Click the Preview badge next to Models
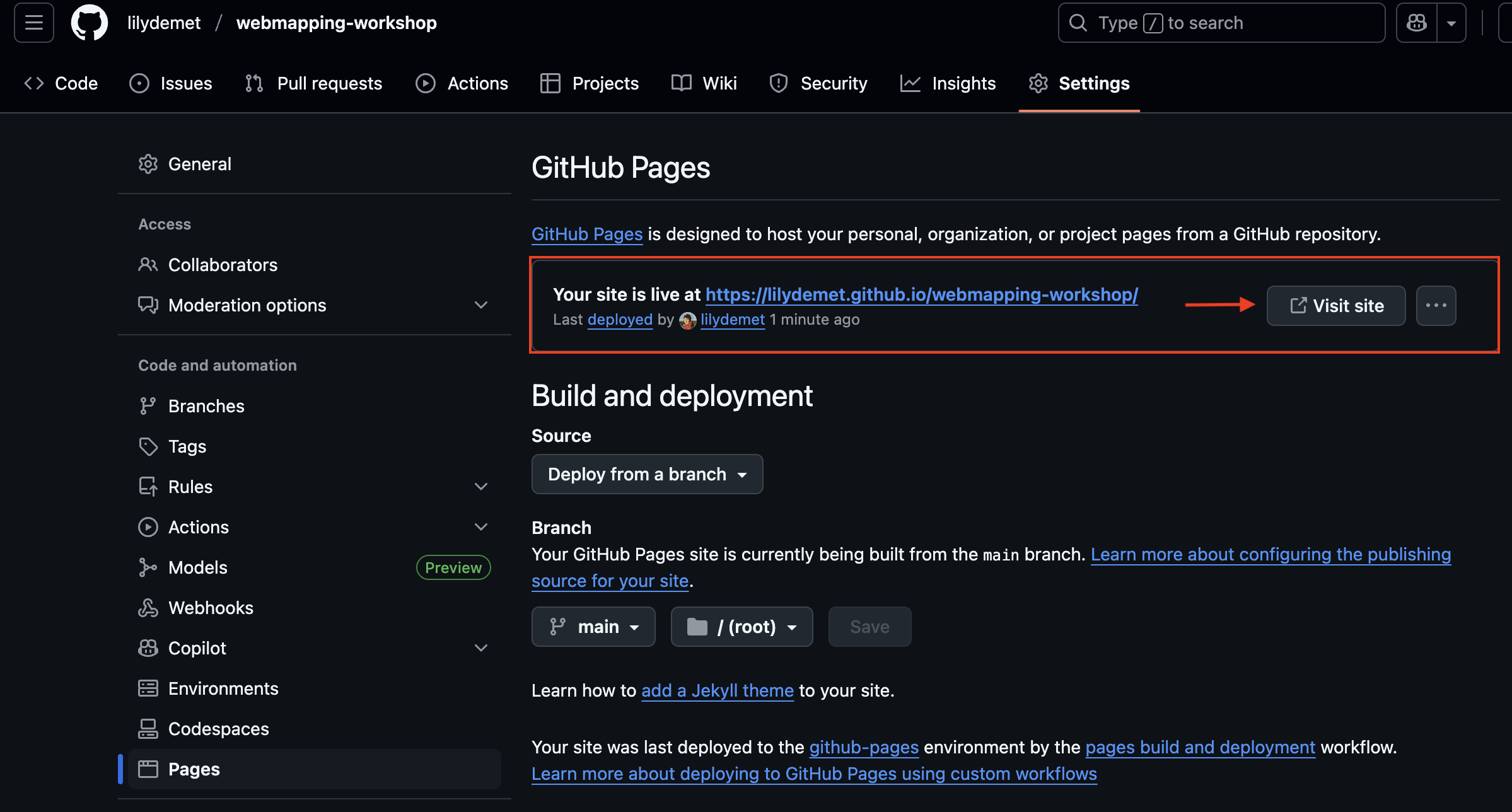Image resolution: width=1512 pixels, height=812 pixels. tap(453, 567)
